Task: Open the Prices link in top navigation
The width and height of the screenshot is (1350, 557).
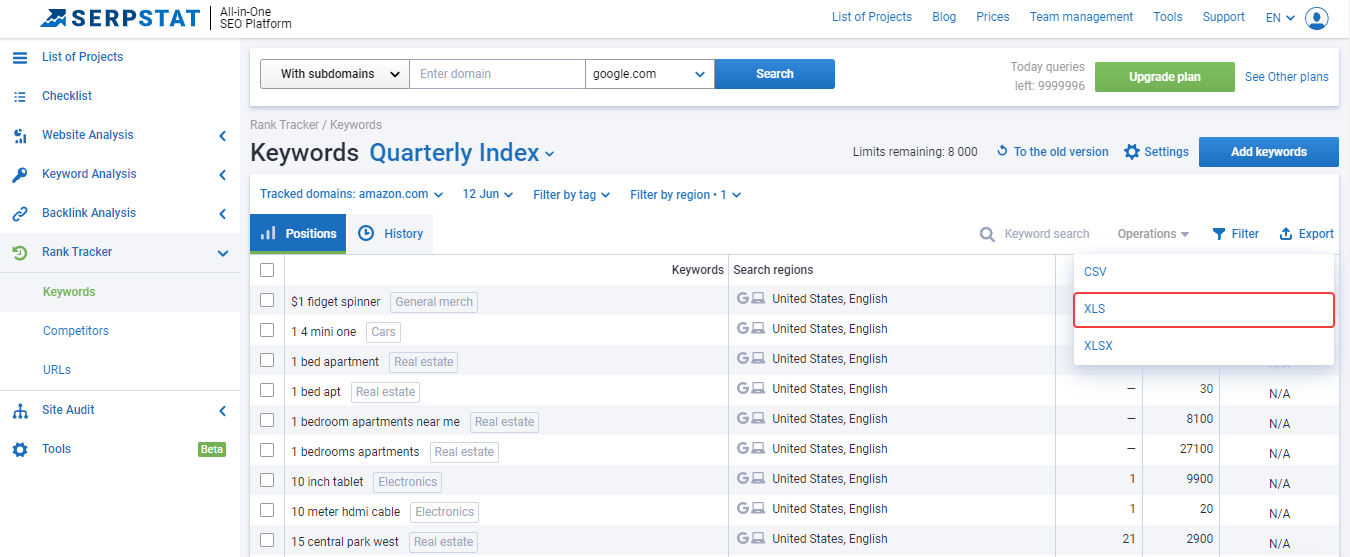Action: click(x=993, y=17)
